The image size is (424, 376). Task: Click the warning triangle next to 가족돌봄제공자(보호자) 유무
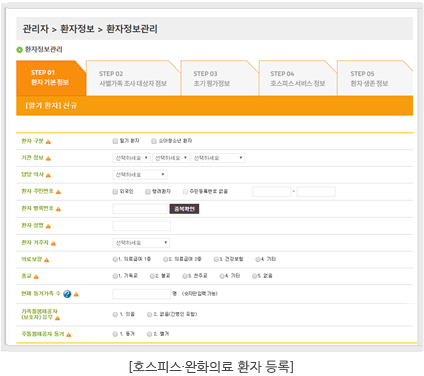[57, 318]
